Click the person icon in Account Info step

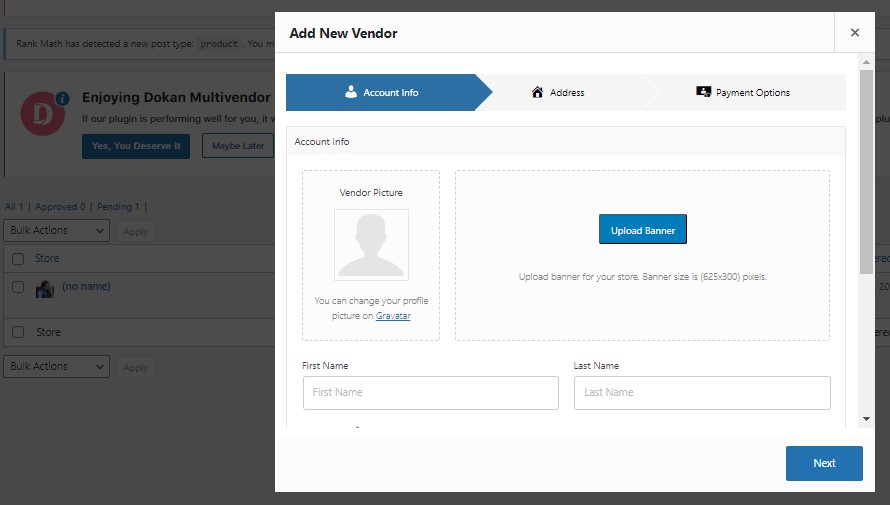click(x=351, y=92)
